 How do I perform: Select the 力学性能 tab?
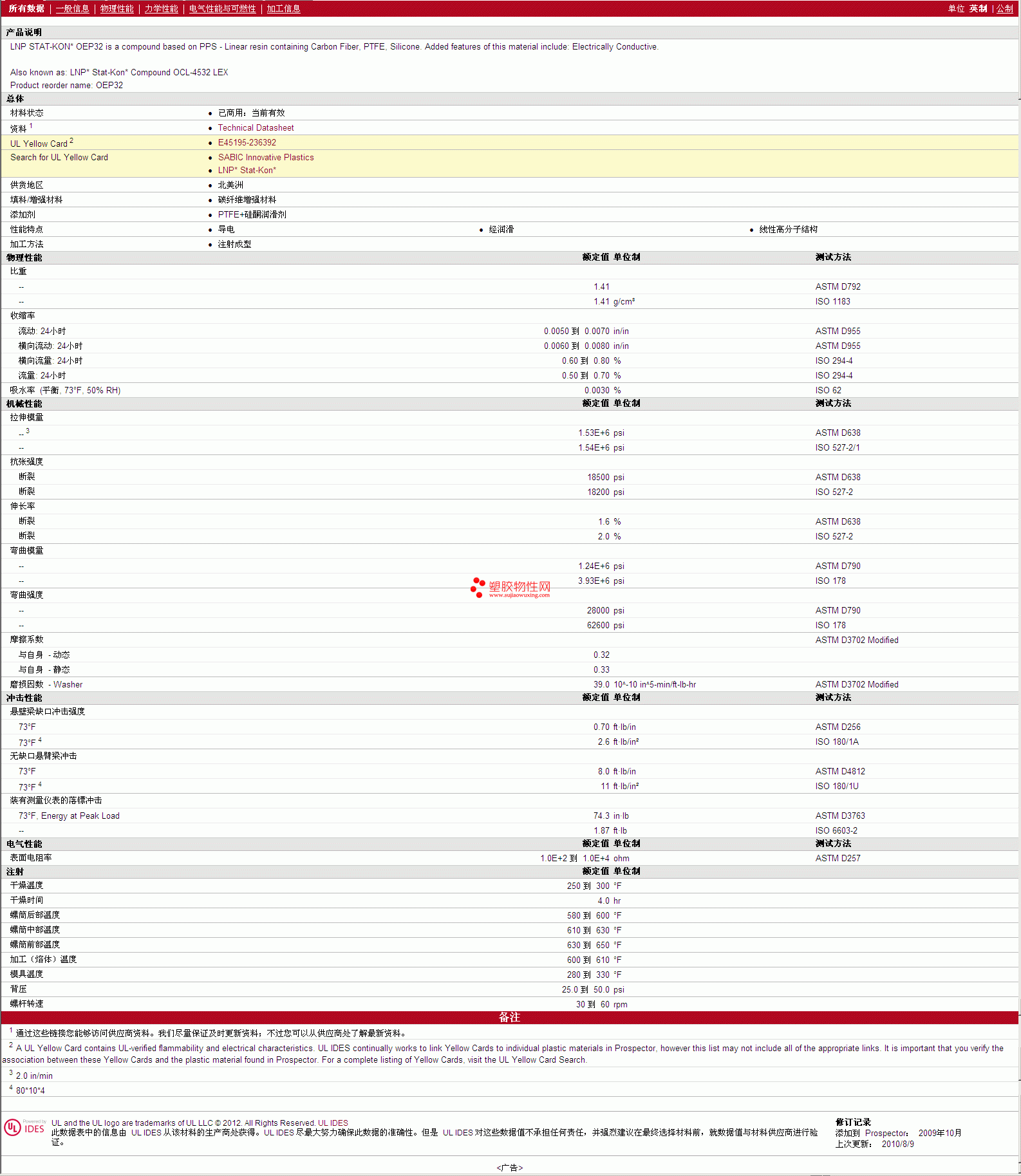coord(161,8)
